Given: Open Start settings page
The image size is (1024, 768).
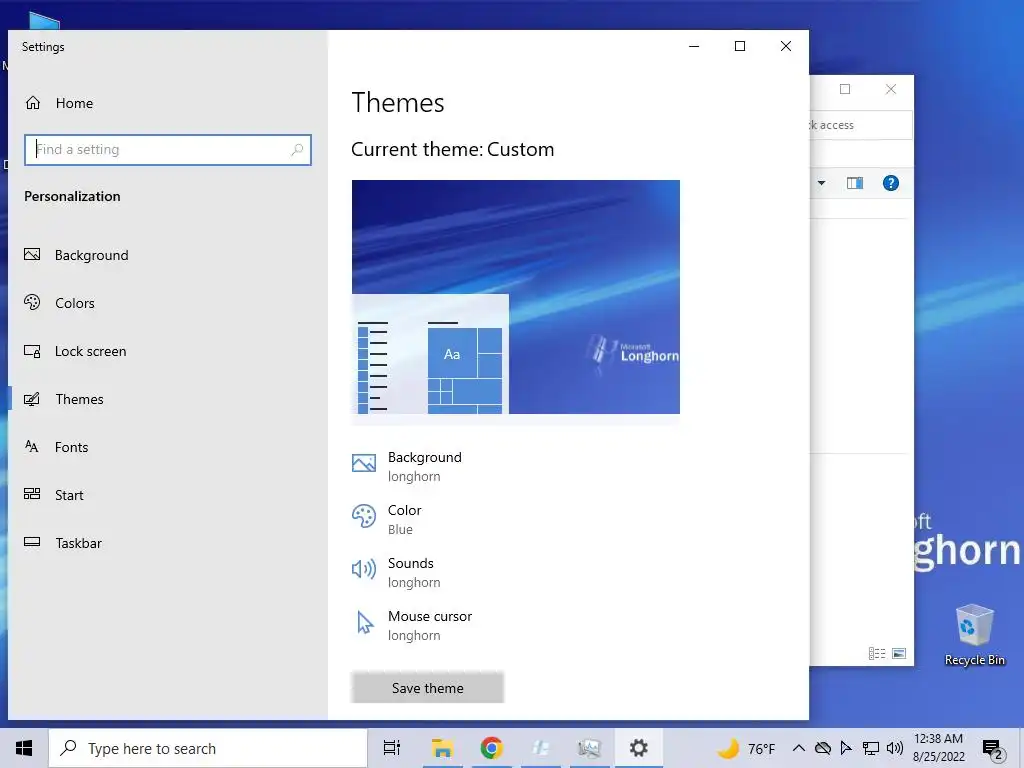Looking at the screenshot, I should point(54,495).
